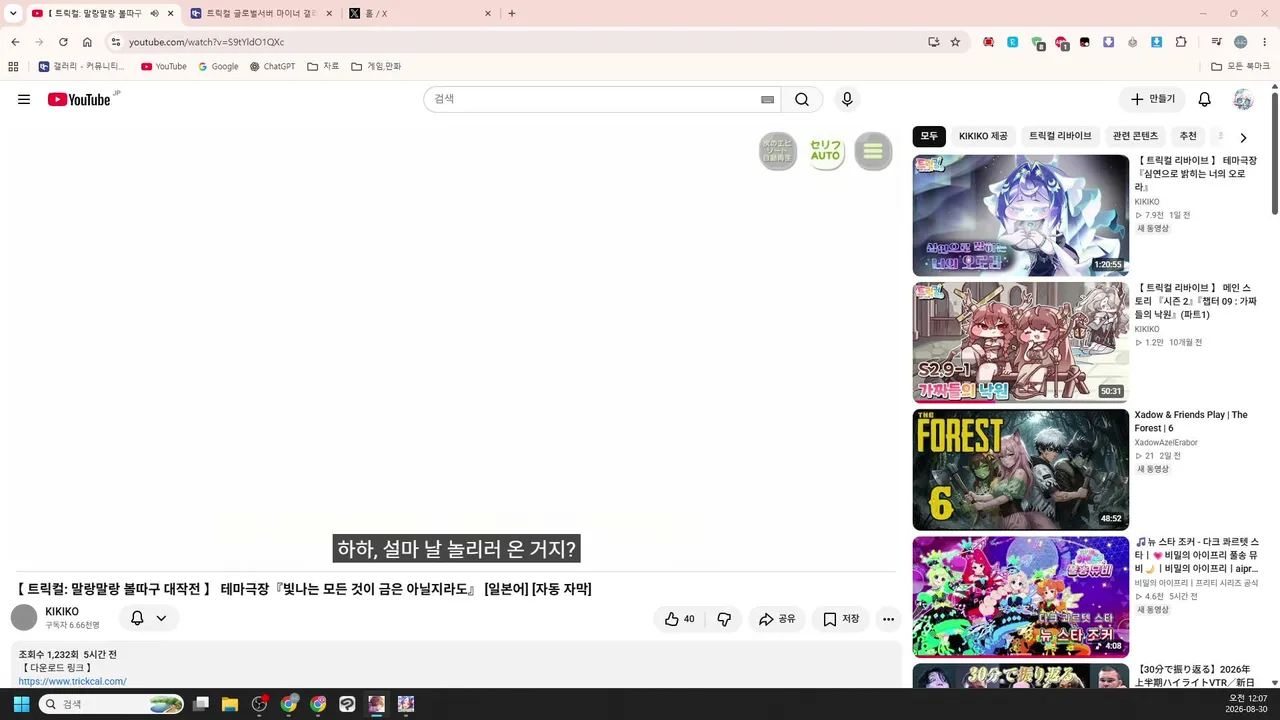Open The Forest 6 video thumbnail
This screenshot has height=720, width=1280.
(x=1021, y=470)
